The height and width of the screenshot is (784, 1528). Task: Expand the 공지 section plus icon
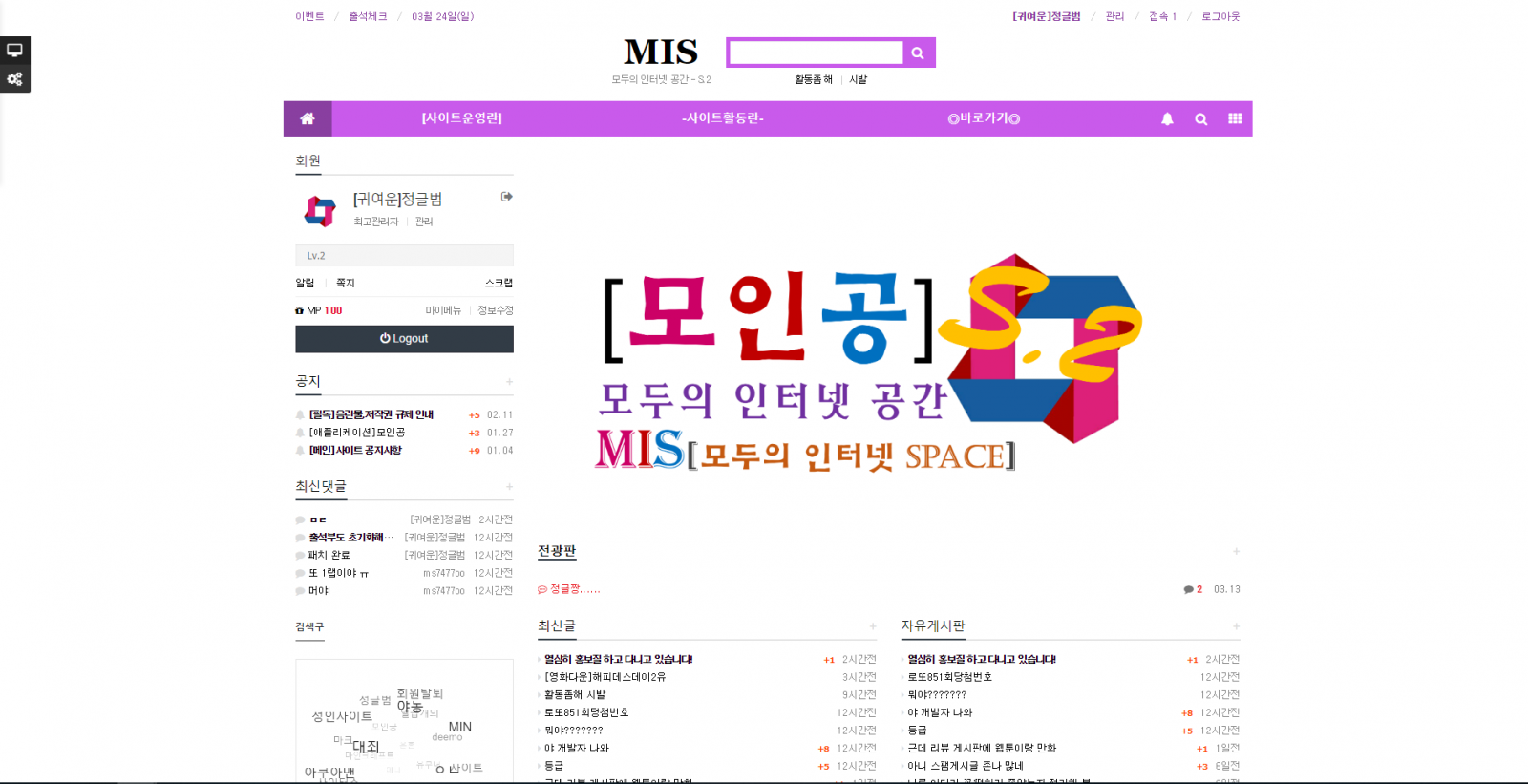[x=509, y=382]
